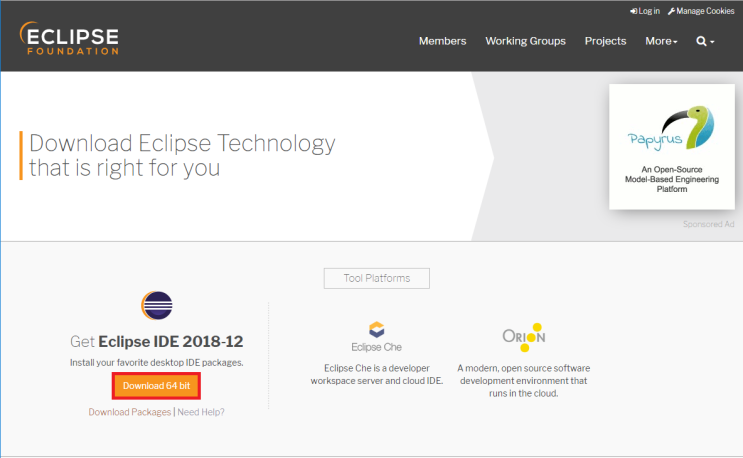Click 'A modern, open source software' description

click(524, 380)
